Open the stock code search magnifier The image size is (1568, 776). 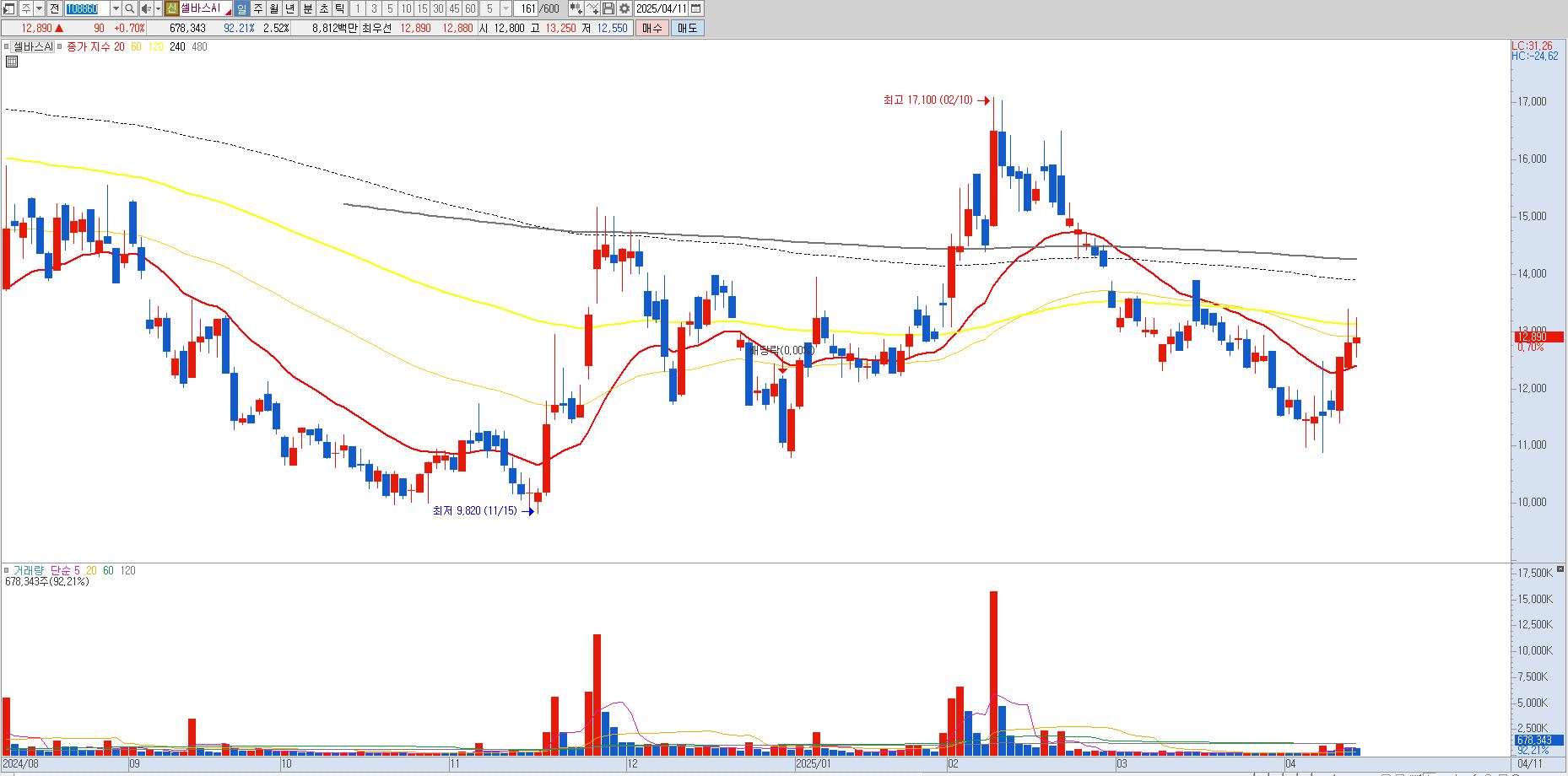130,8
